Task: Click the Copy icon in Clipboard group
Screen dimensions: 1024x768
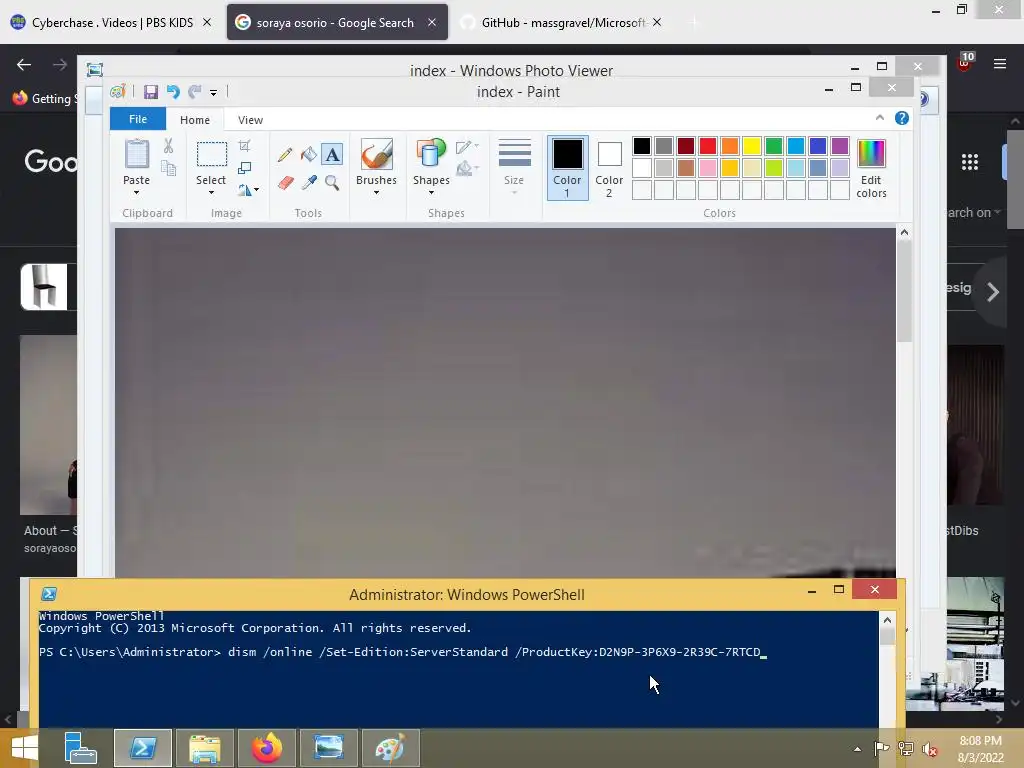Action: (x=168, y=168)
